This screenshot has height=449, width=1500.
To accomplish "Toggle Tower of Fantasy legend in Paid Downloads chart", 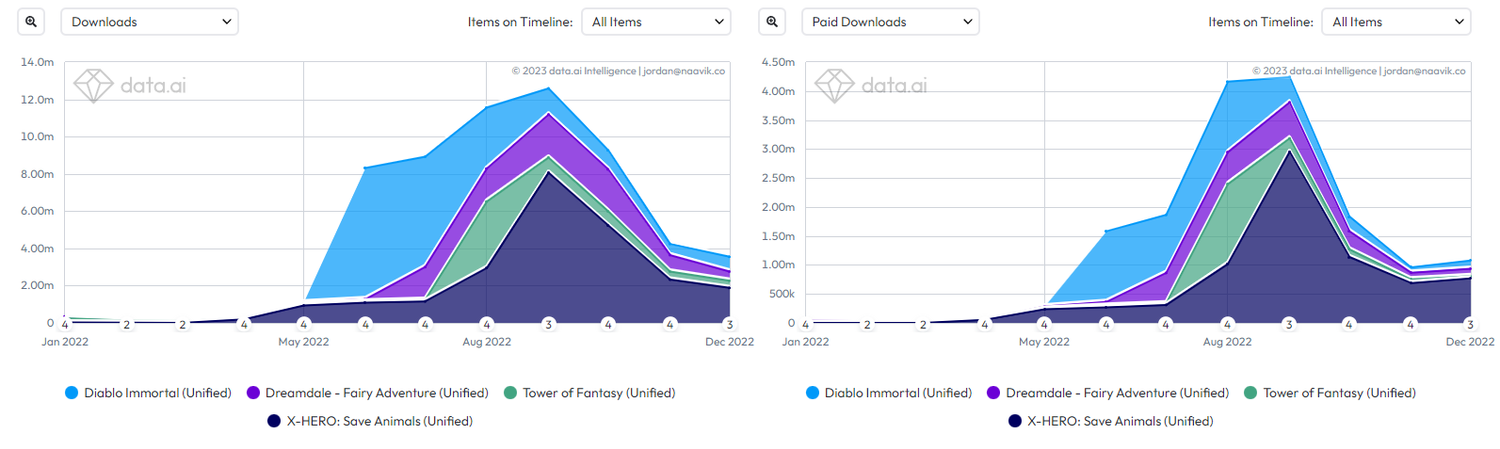I will (1329, 393).
